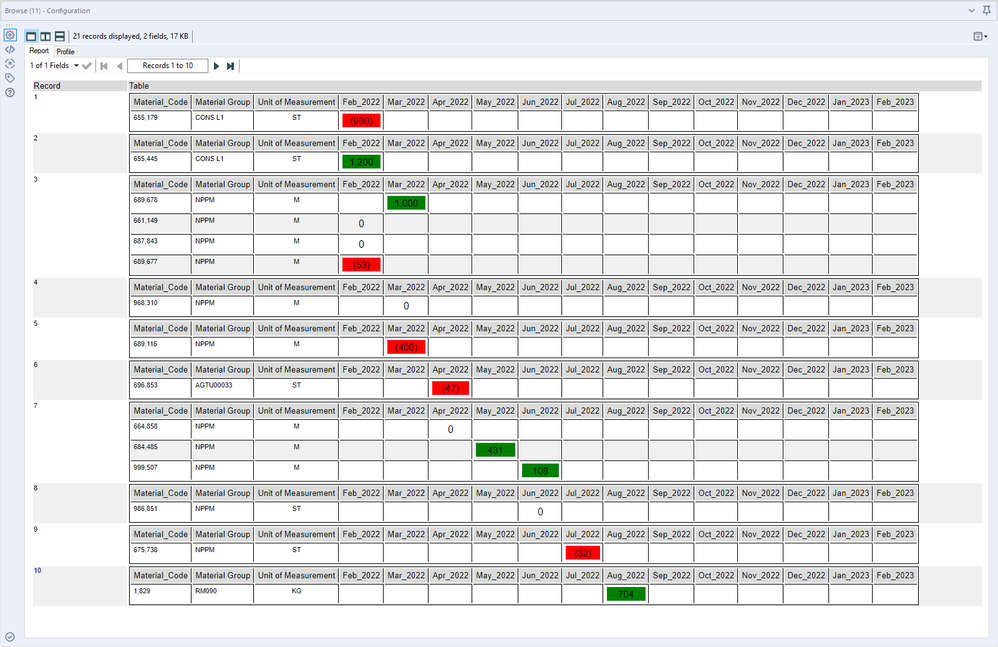Open the window options chevron beside the pin

coord(972,10)
